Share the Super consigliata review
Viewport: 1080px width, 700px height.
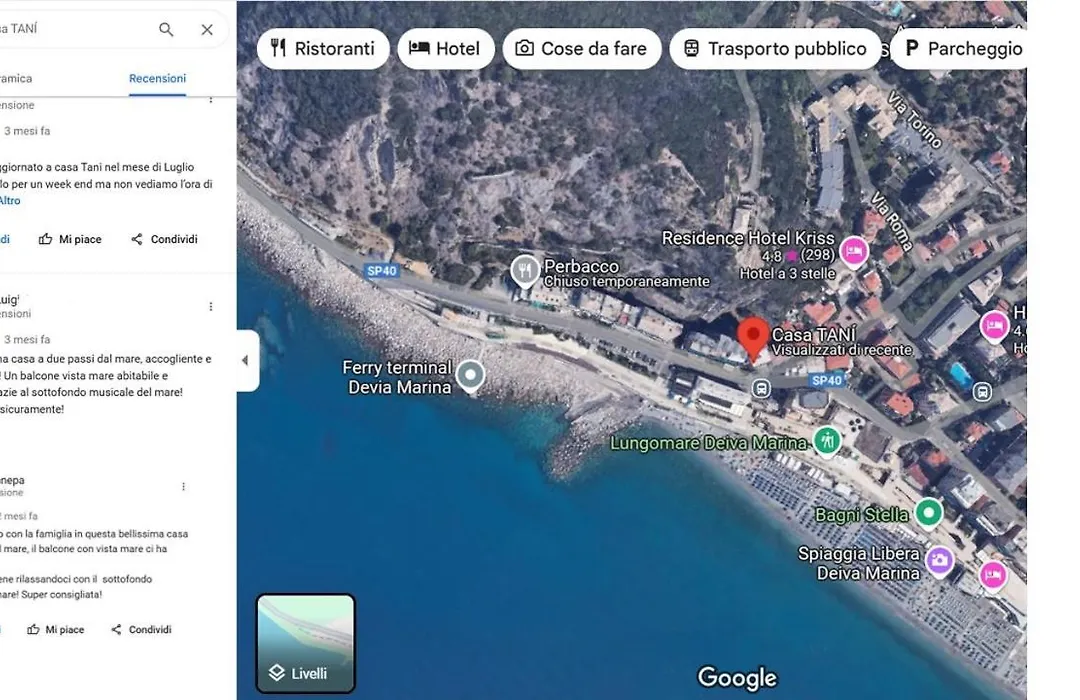(x=141, y=630)
